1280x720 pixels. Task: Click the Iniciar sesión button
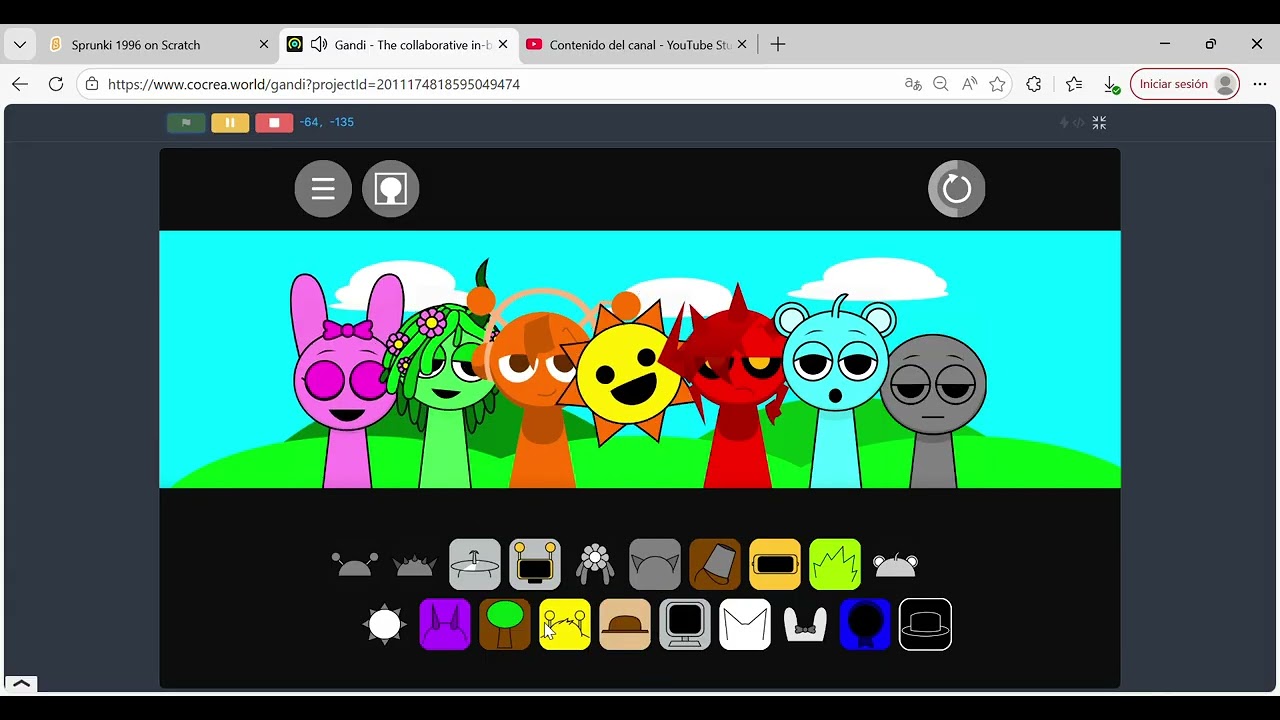1185,84
